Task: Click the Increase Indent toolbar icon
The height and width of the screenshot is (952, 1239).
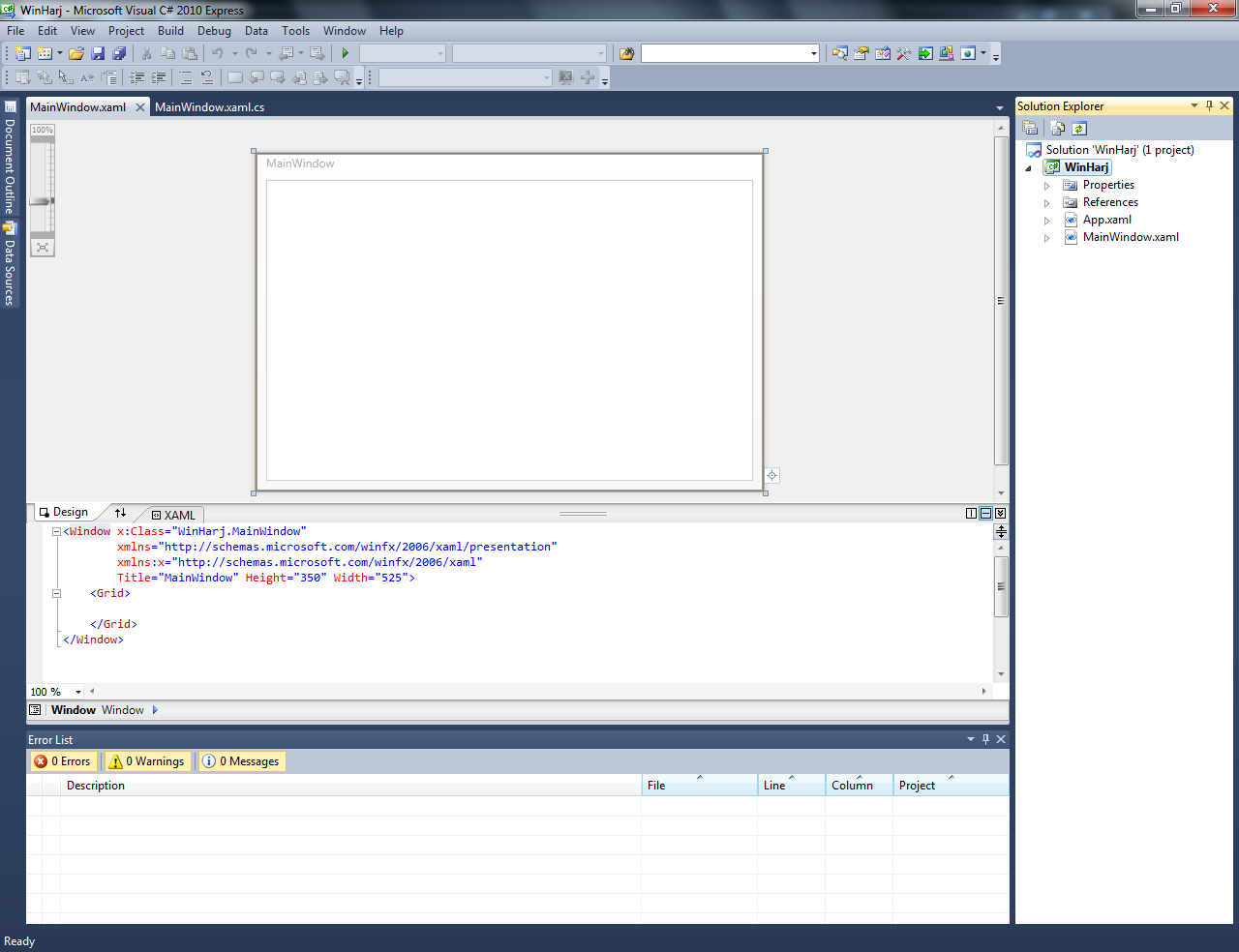Action: [x=159, y=77]
